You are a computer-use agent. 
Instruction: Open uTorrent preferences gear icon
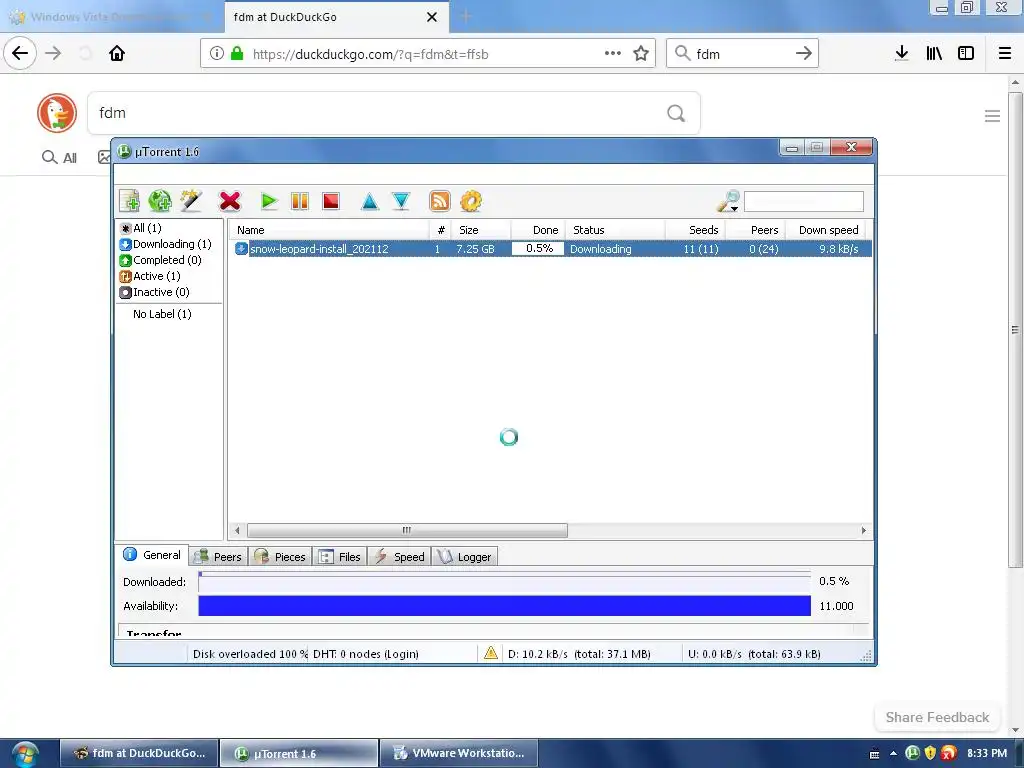tap(471, 201)
